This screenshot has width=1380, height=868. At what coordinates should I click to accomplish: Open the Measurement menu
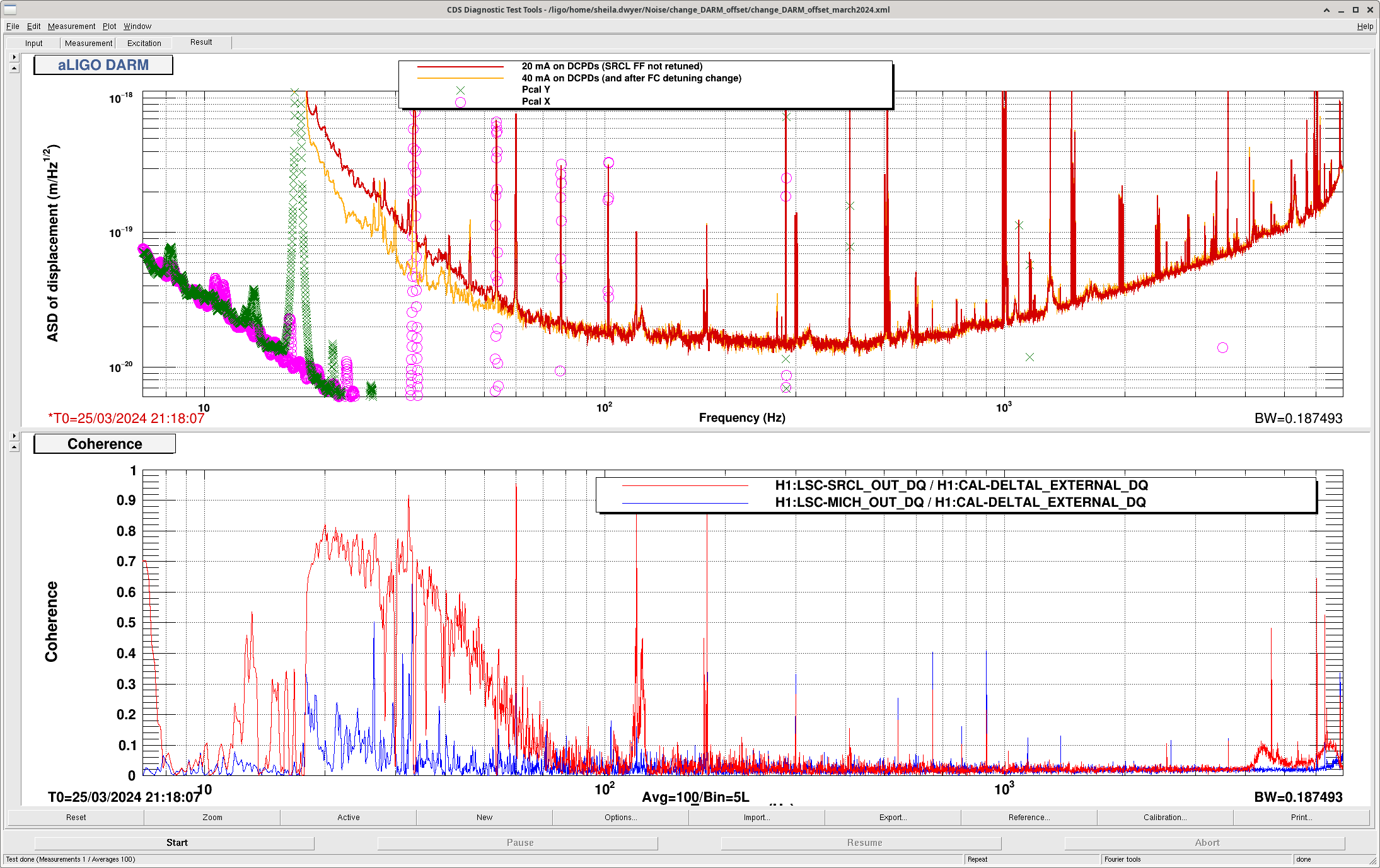click(x=71, y=26)
